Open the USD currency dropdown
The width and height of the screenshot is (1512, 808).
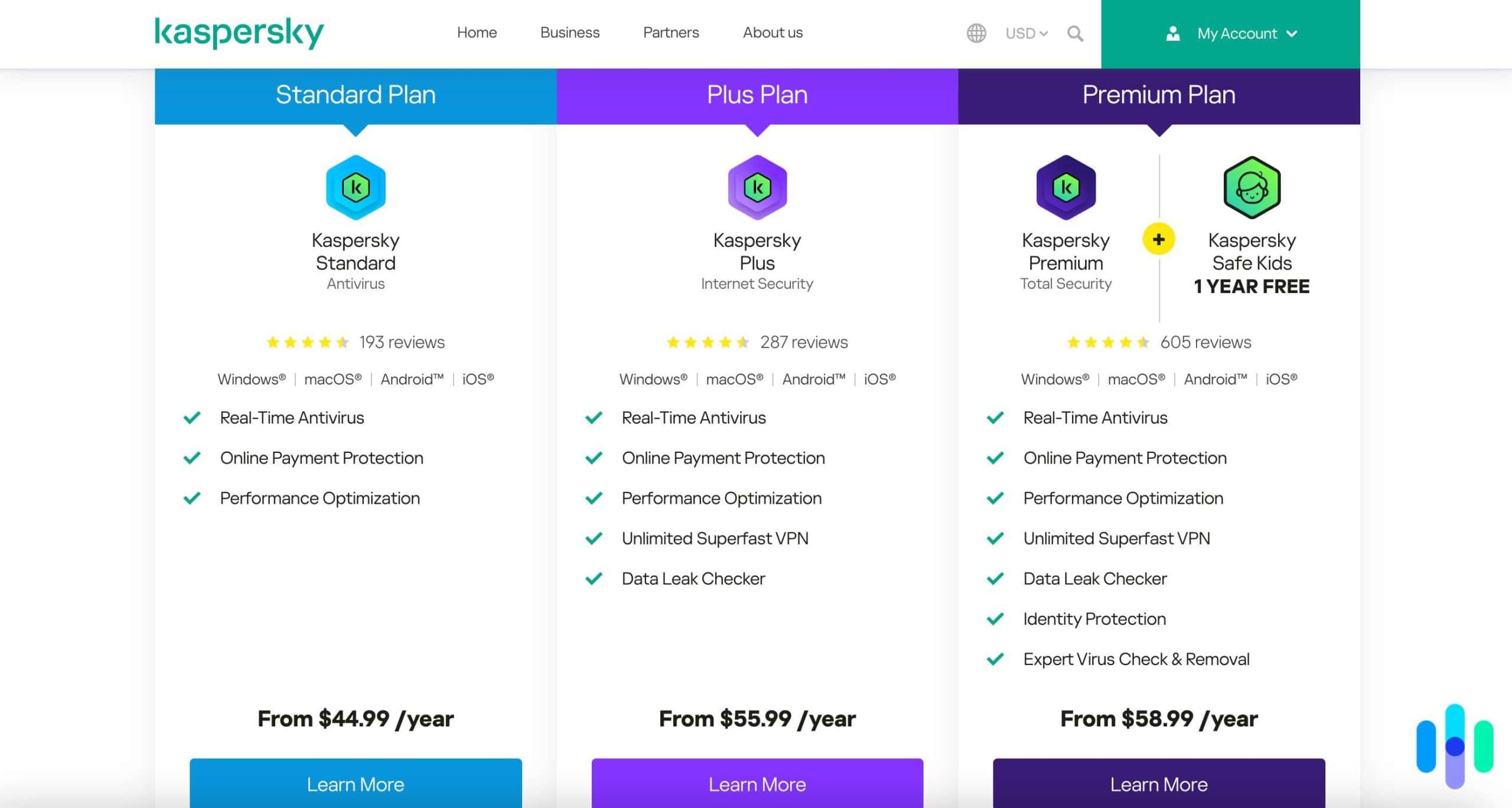point(1026,34)
